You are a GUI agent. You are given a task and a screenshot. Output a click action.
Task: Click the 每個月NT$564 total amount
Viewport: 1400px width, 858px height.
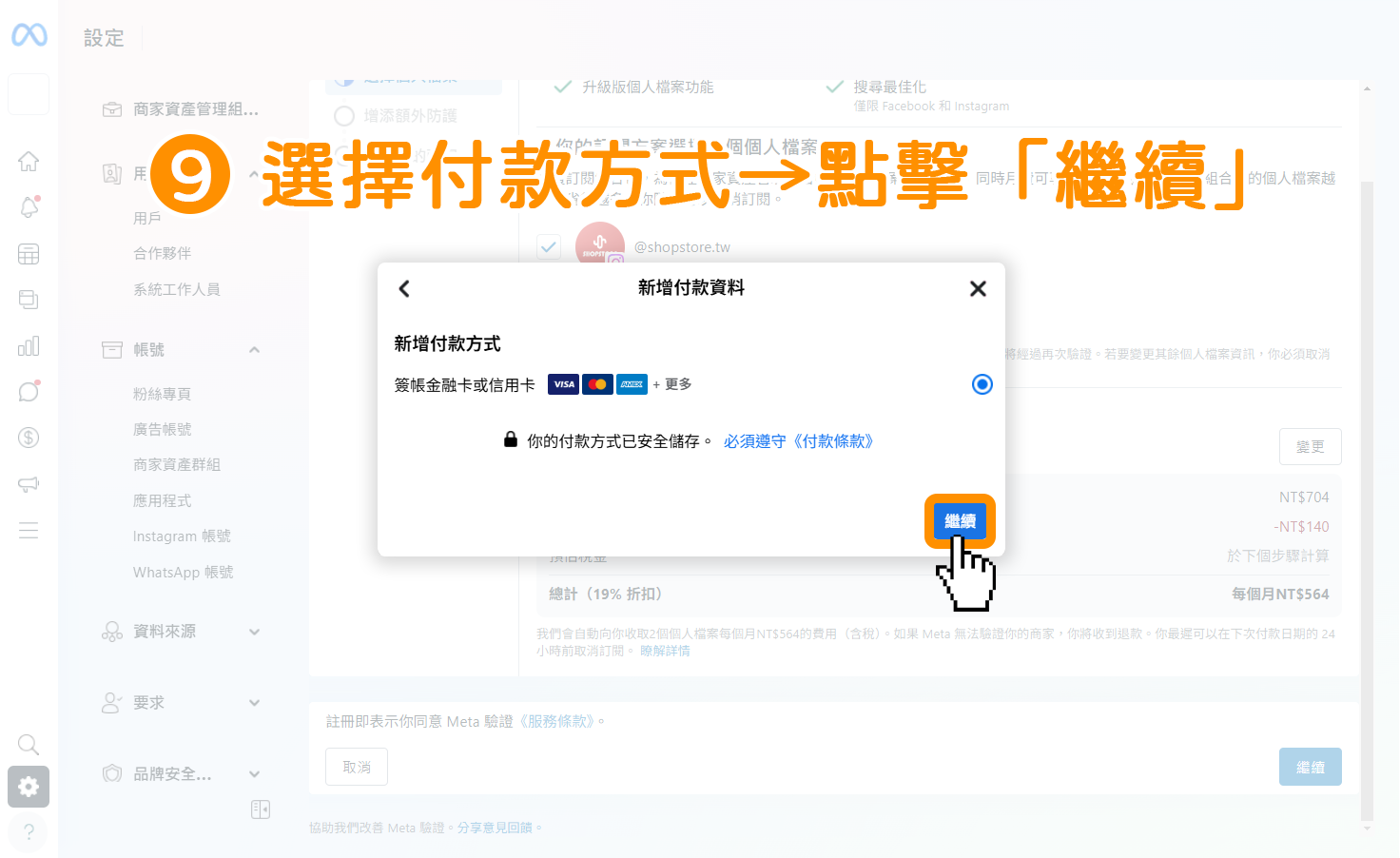(1280, 595)
